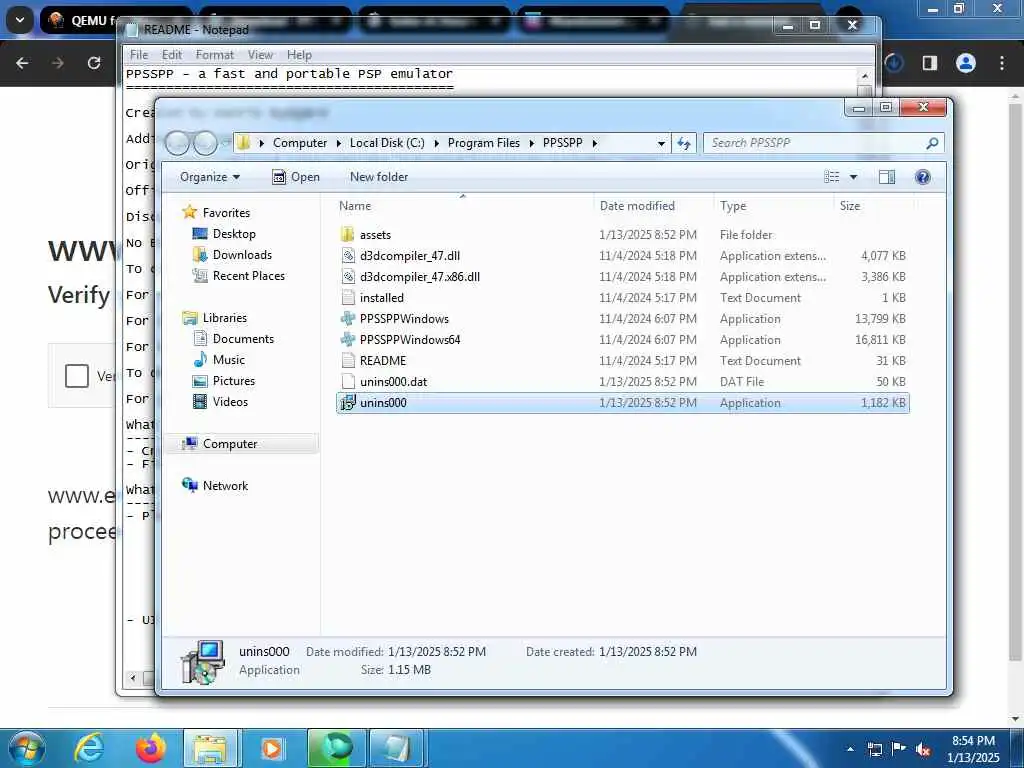
Task: Show hidden tray icons arrow
Action: [x=850, y=749]
